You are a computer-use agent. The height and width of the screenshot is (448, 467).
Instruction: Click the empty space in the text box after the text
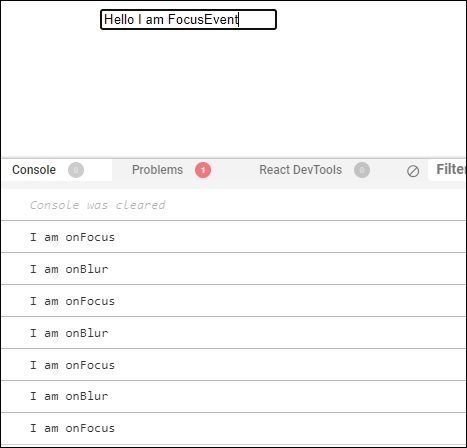point(257,20)
